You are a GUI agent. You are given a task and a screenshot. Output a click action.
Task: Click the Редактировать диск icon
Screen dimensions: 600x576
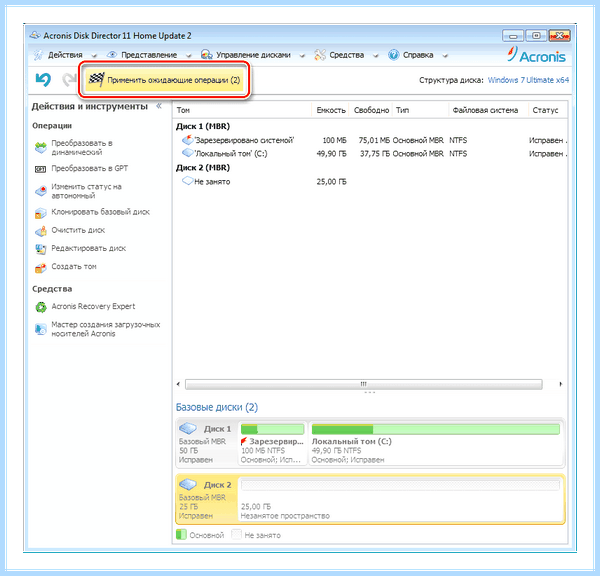41,249
